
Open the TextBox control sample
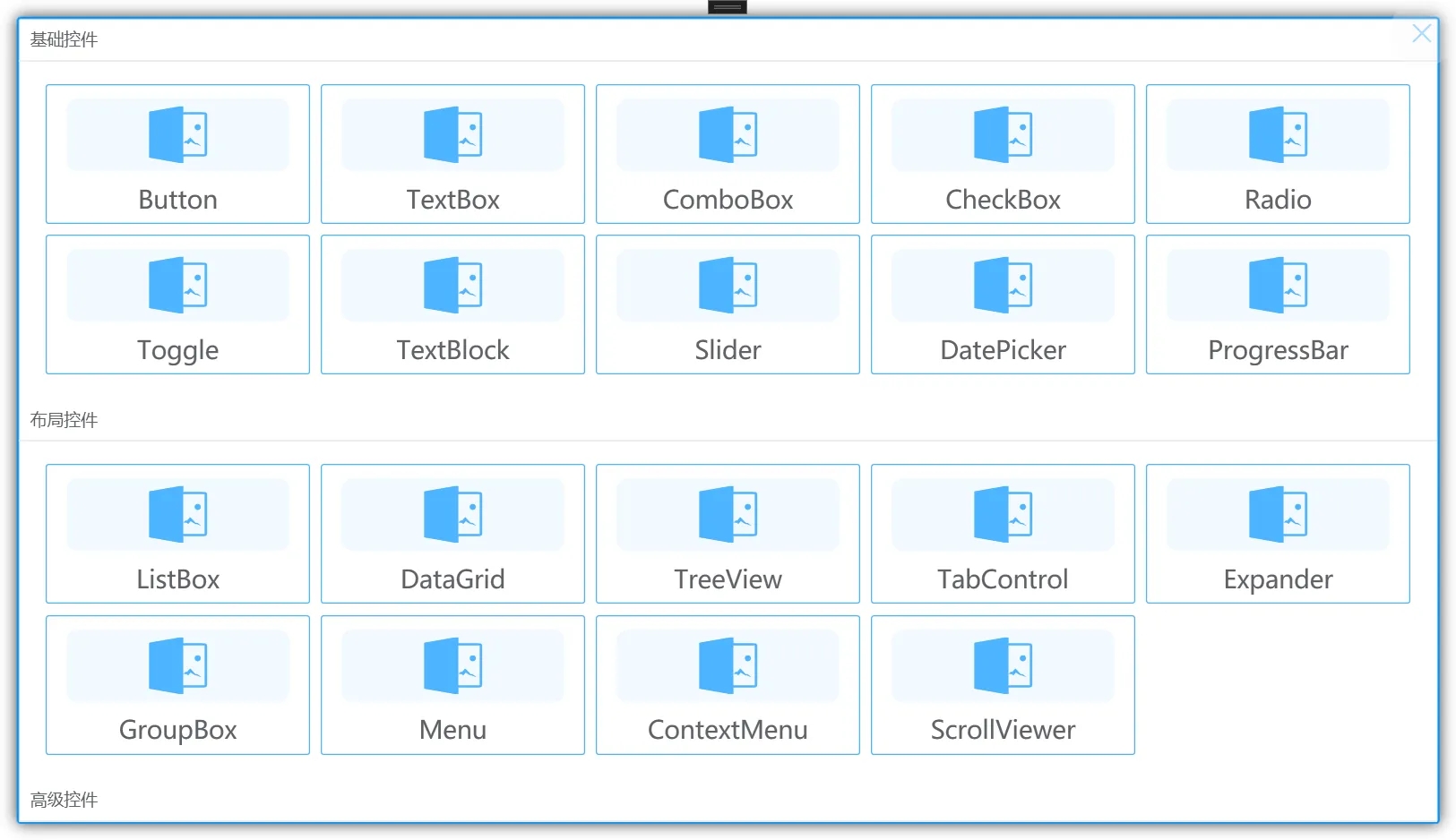coord(452,154)
